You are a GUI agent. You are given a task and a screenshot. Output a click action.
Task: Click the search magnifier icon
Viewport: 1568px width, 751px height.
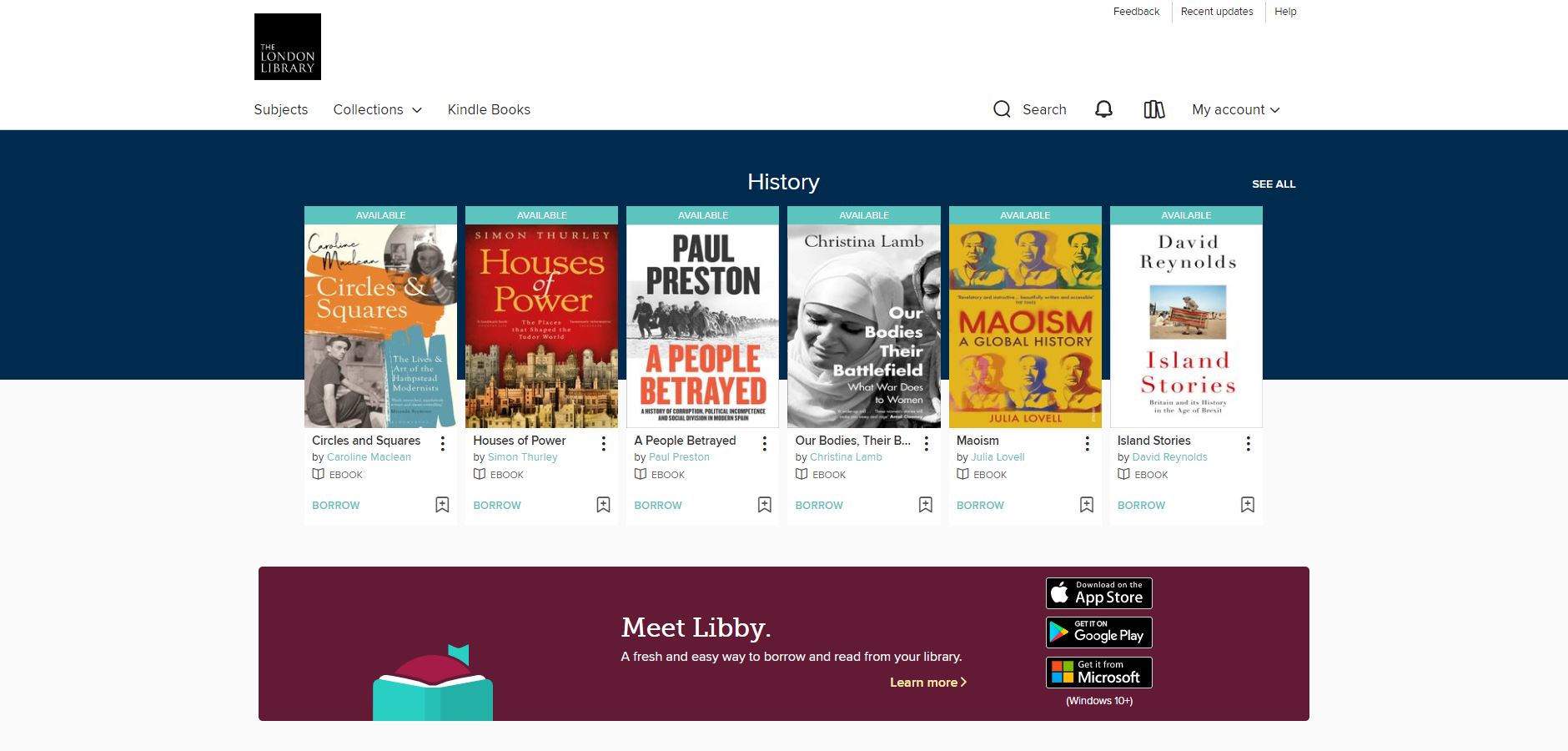tap(1002, 109)
